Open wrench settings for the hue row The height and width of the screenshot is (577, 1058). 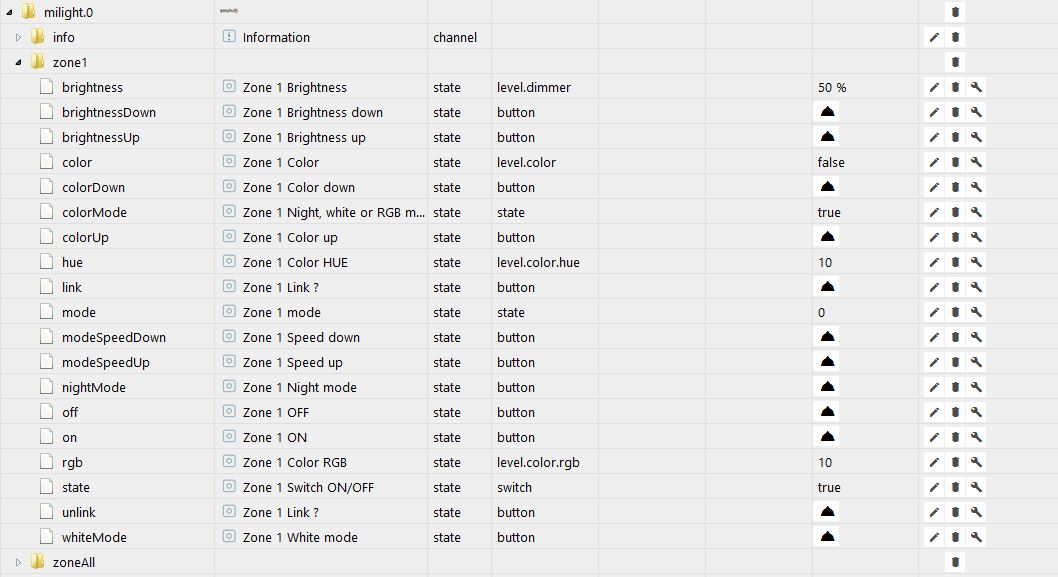(x=976, y=262)
